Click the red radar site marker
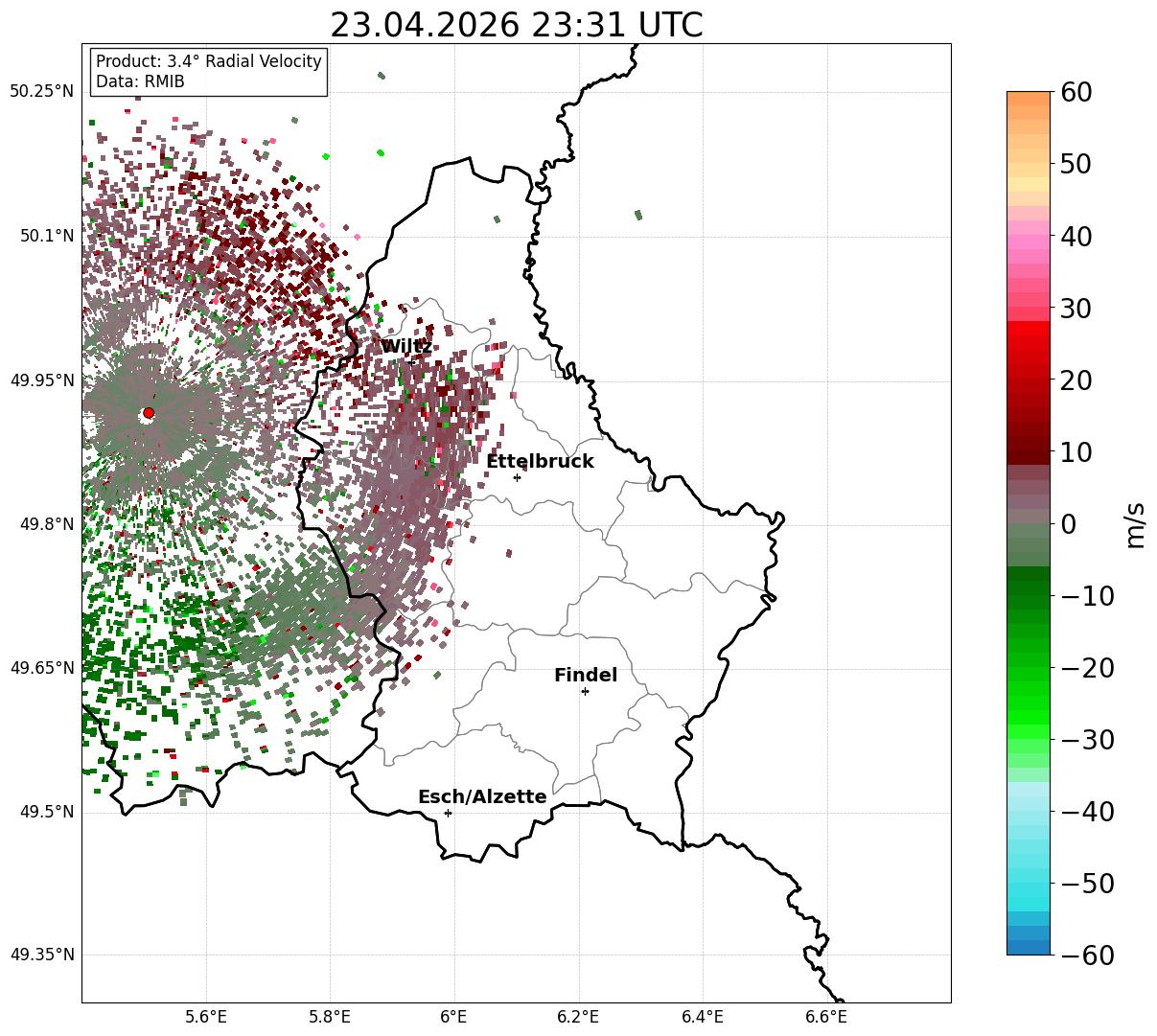 (x=149, y=413)
